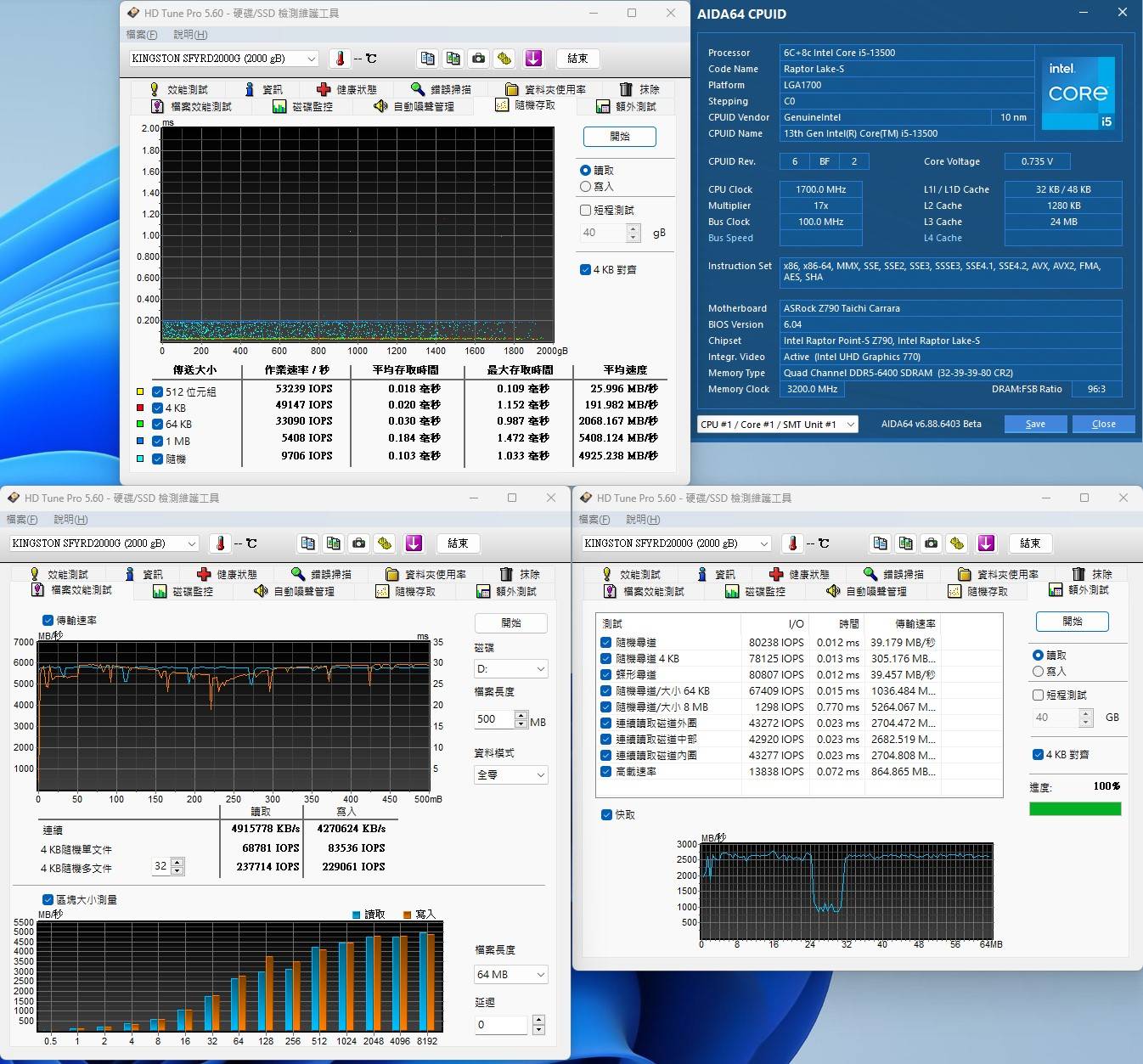Open drive selector dropdown in top HD Tune window
The width and height of the screenshot is (1143, 1064).
coord(224,59)
